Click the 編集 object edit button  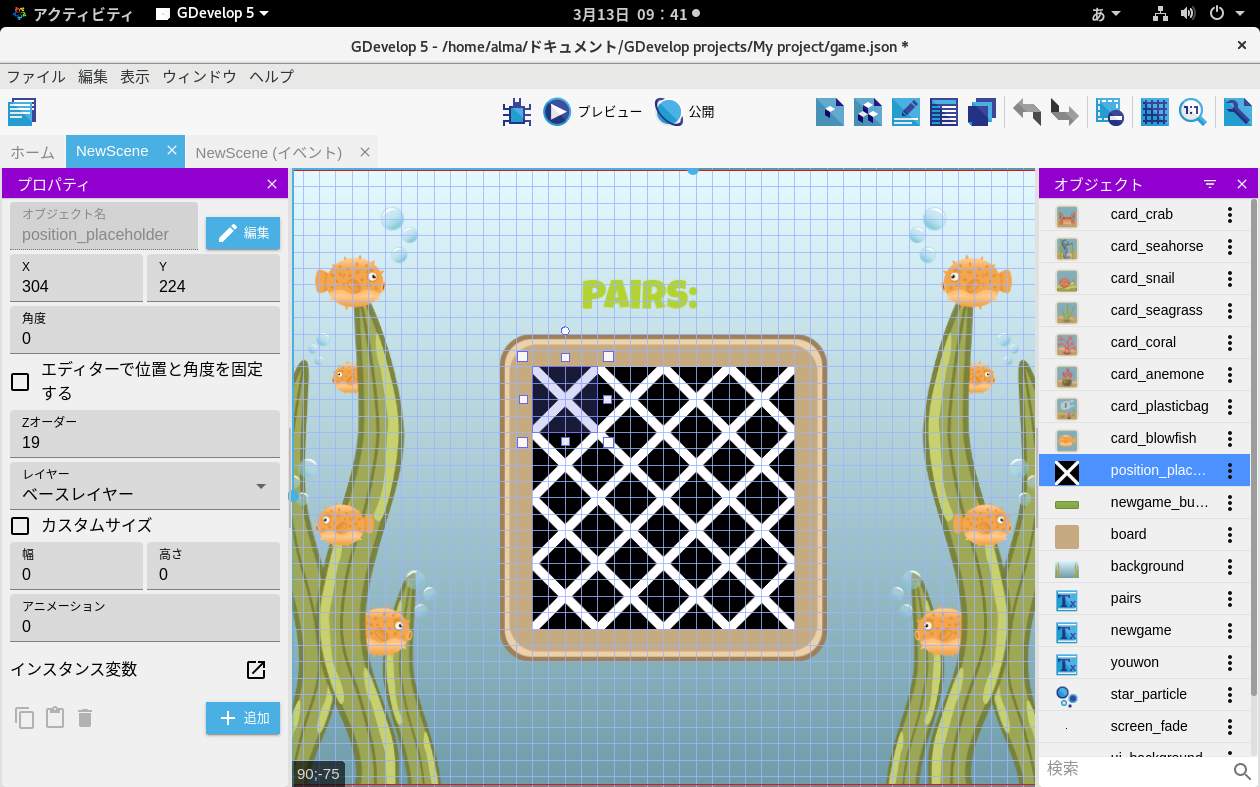point(243,233)
